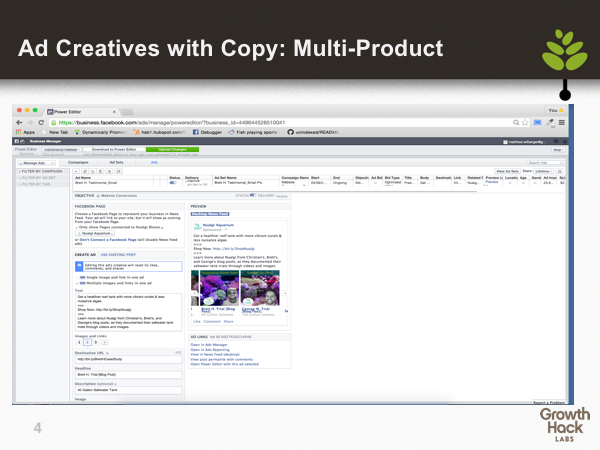The height and width of the screenshot is (450, 600).
Task: Select Desktop News Feed preview tab
Action: tap(210, 214)
